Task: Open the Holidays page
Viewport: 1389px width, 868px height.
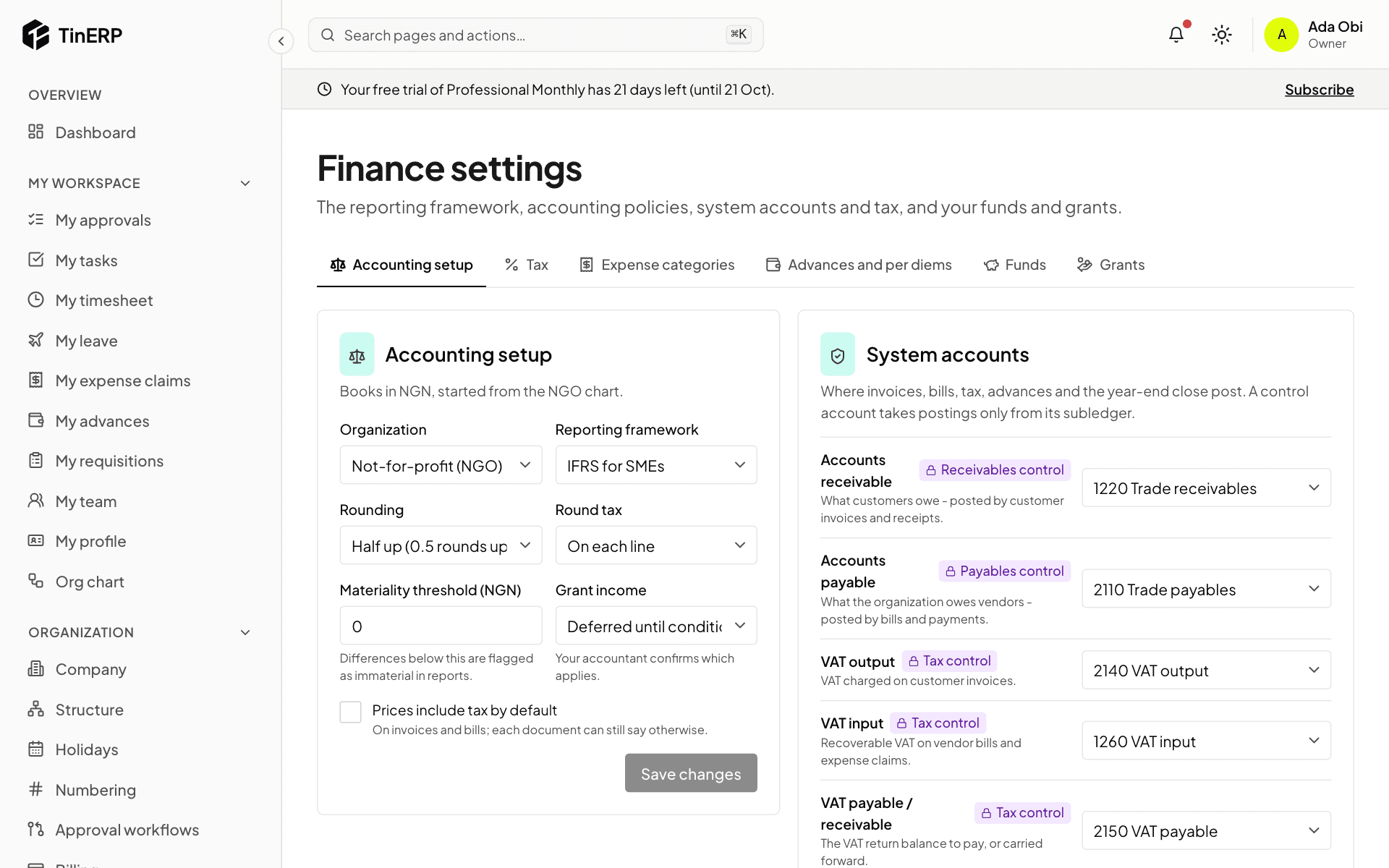Action: (x=140, y=749)
